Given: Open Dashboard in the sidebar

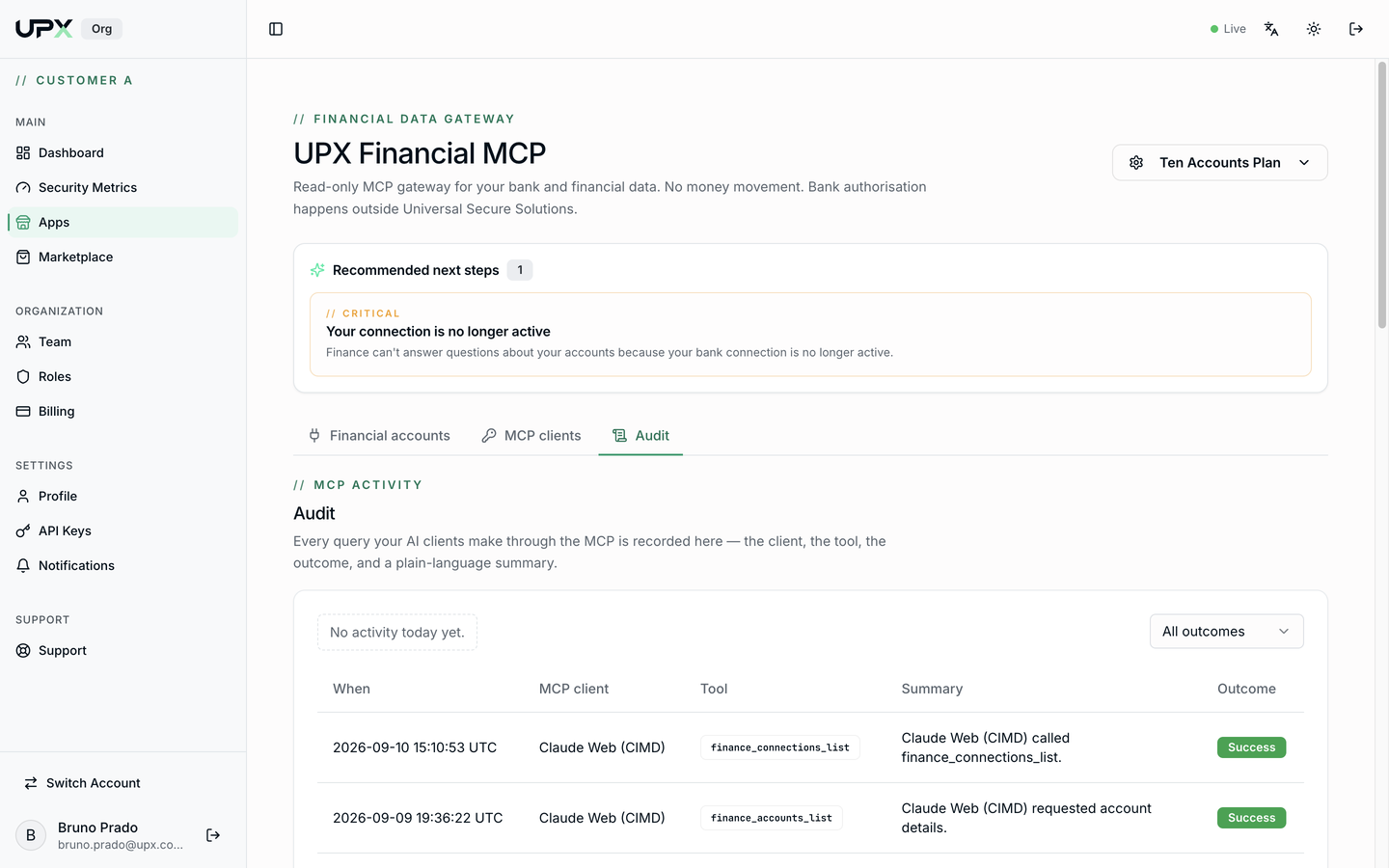Looking at the screenshot, I should pos(123,152).
